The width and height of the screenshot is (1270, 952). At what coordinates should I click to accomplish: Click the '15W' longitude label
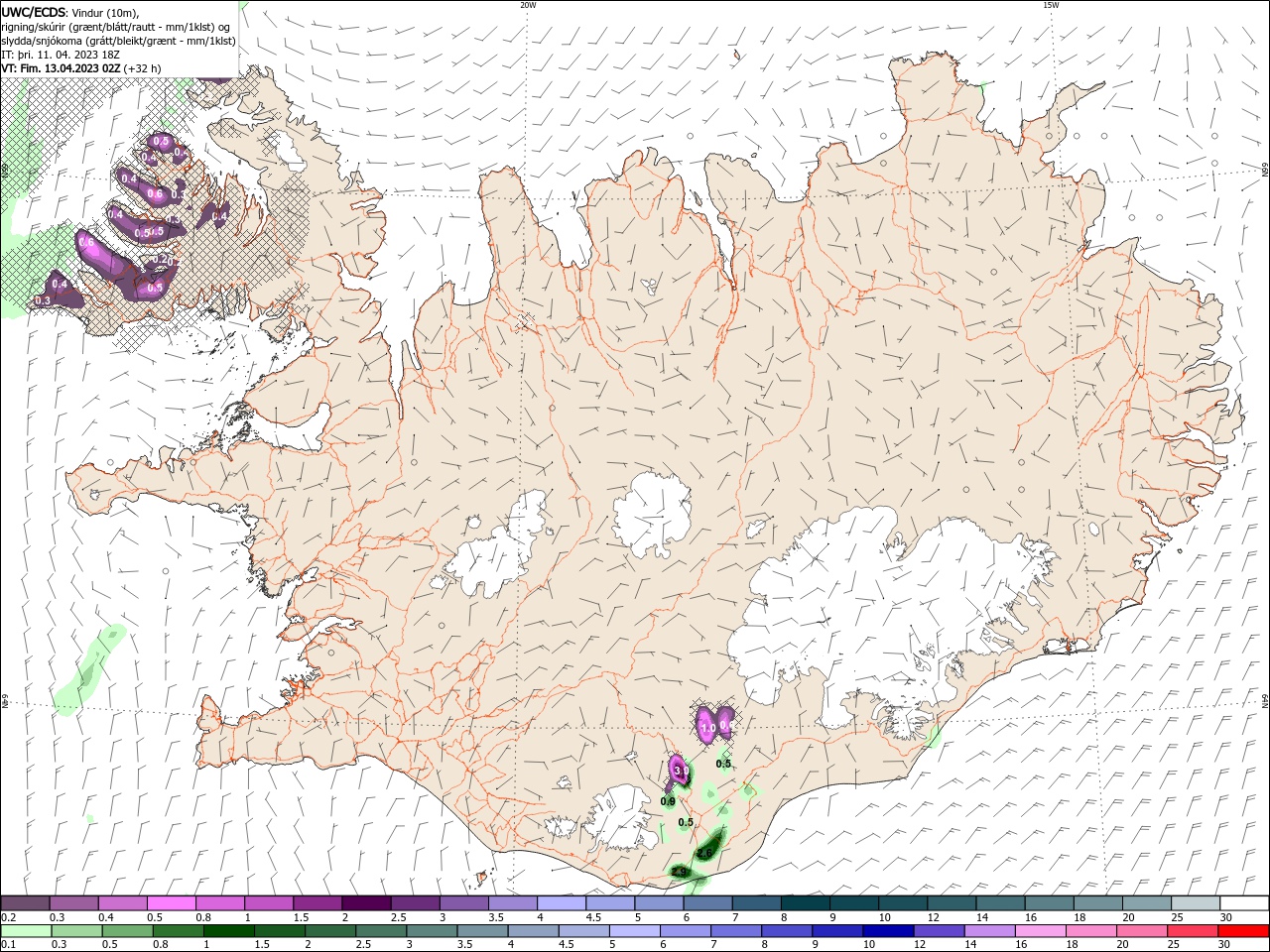[1051, 5]
